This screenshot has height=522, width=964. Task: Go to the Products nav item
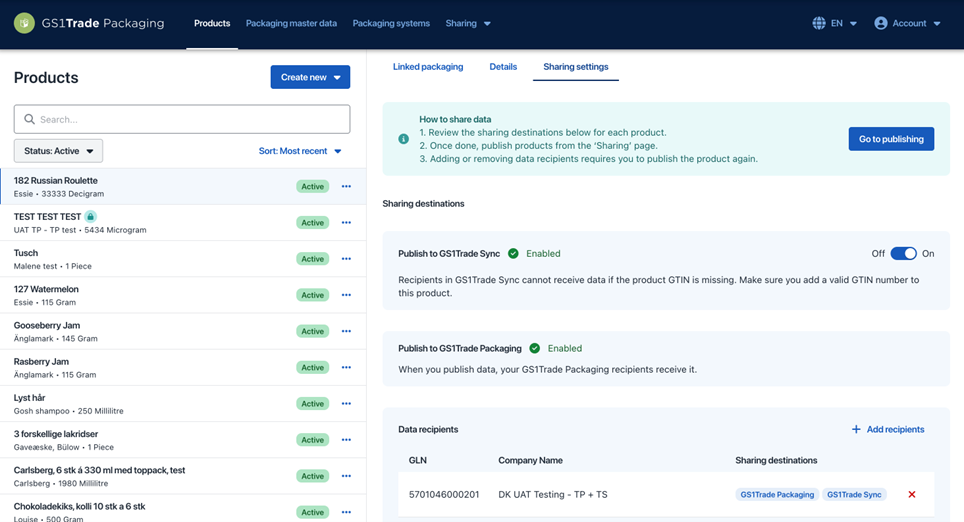click(212, 23)
